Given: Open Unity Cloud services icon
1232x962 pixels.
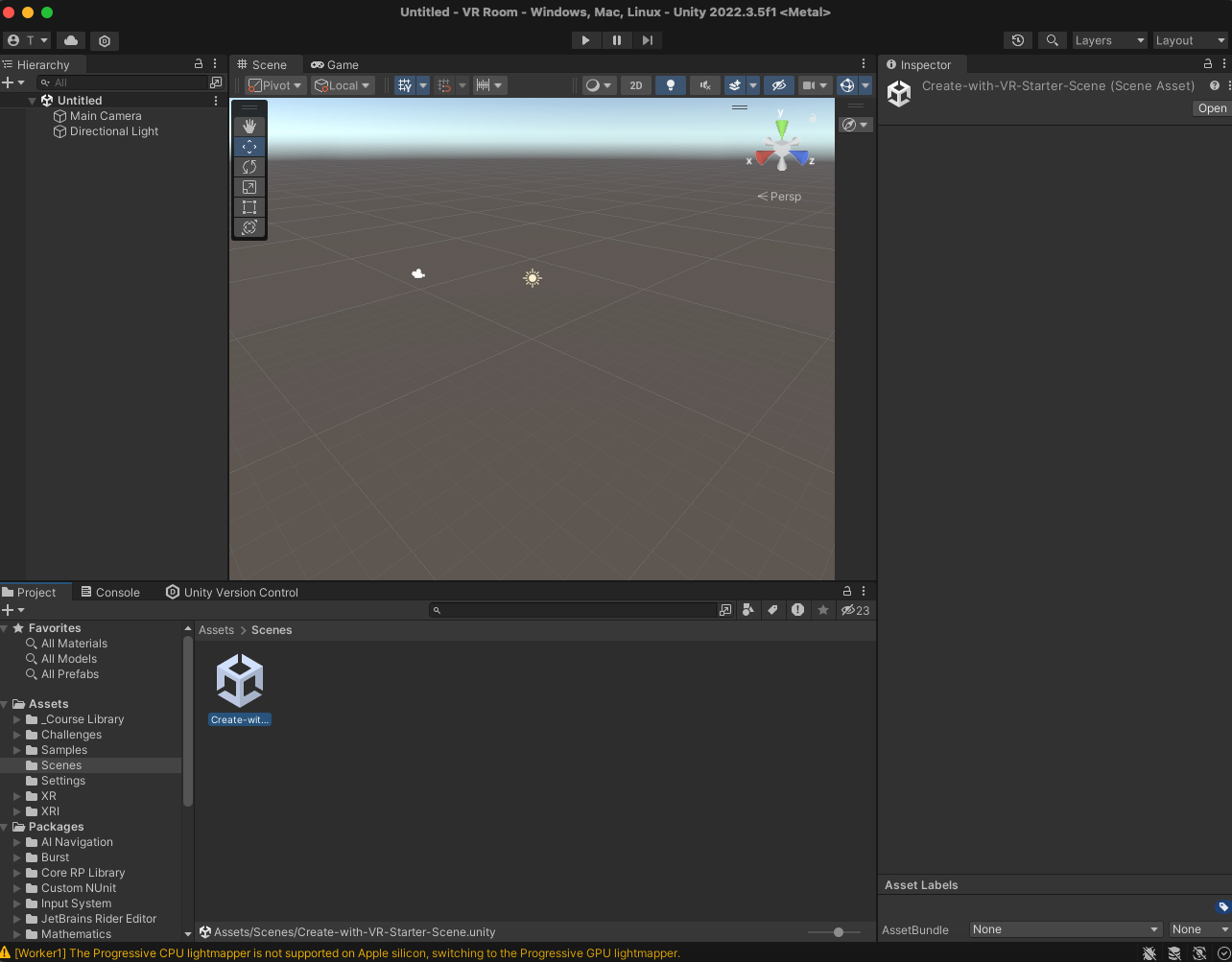Looking at the screenshot, I should coord(71,40).
